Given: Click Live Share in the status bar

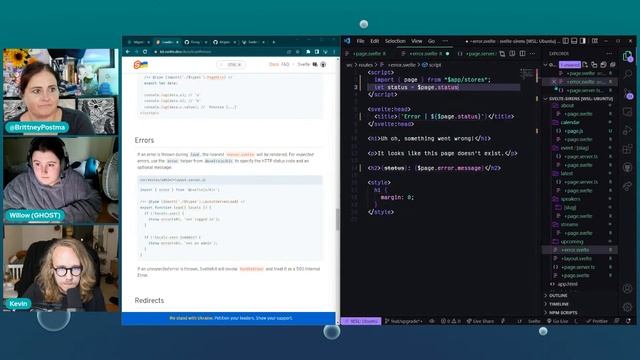Looking at the screenshot, I should (x=480, y=321).
